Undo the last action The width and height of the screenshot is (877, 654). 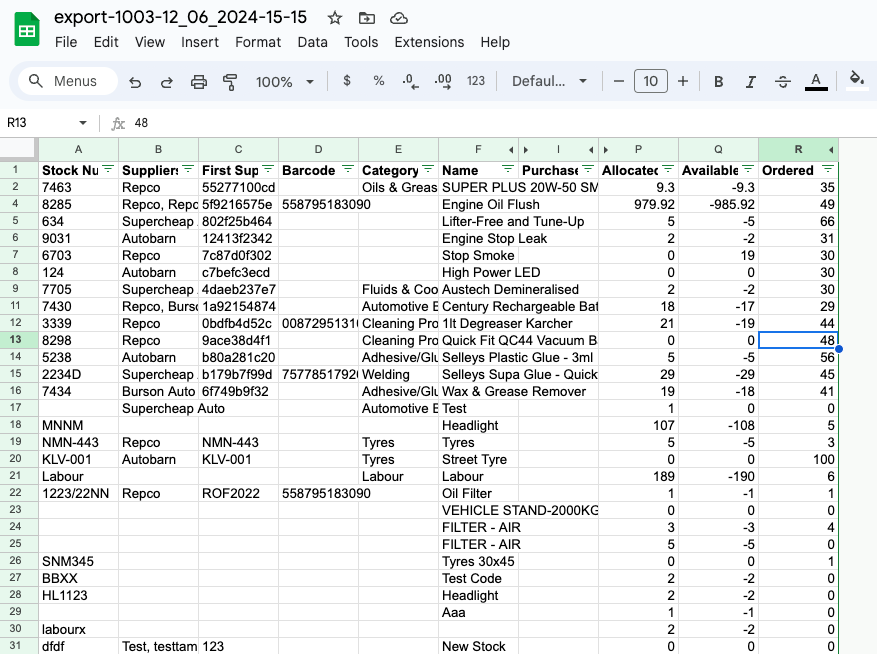coord(135,82)
